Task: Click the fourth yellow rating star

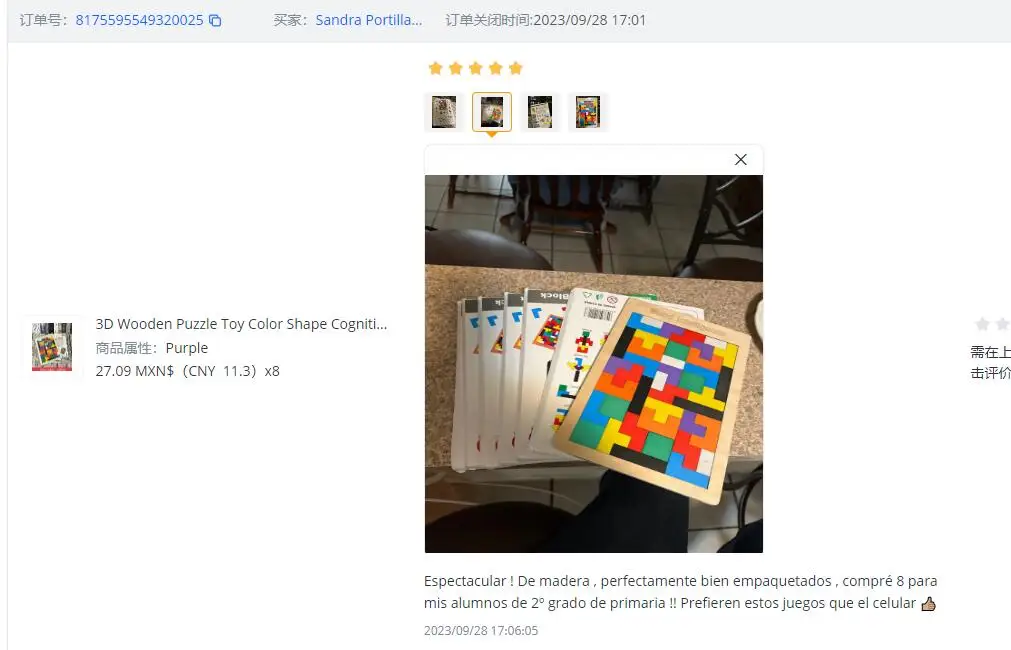Action: pos(496,68)
